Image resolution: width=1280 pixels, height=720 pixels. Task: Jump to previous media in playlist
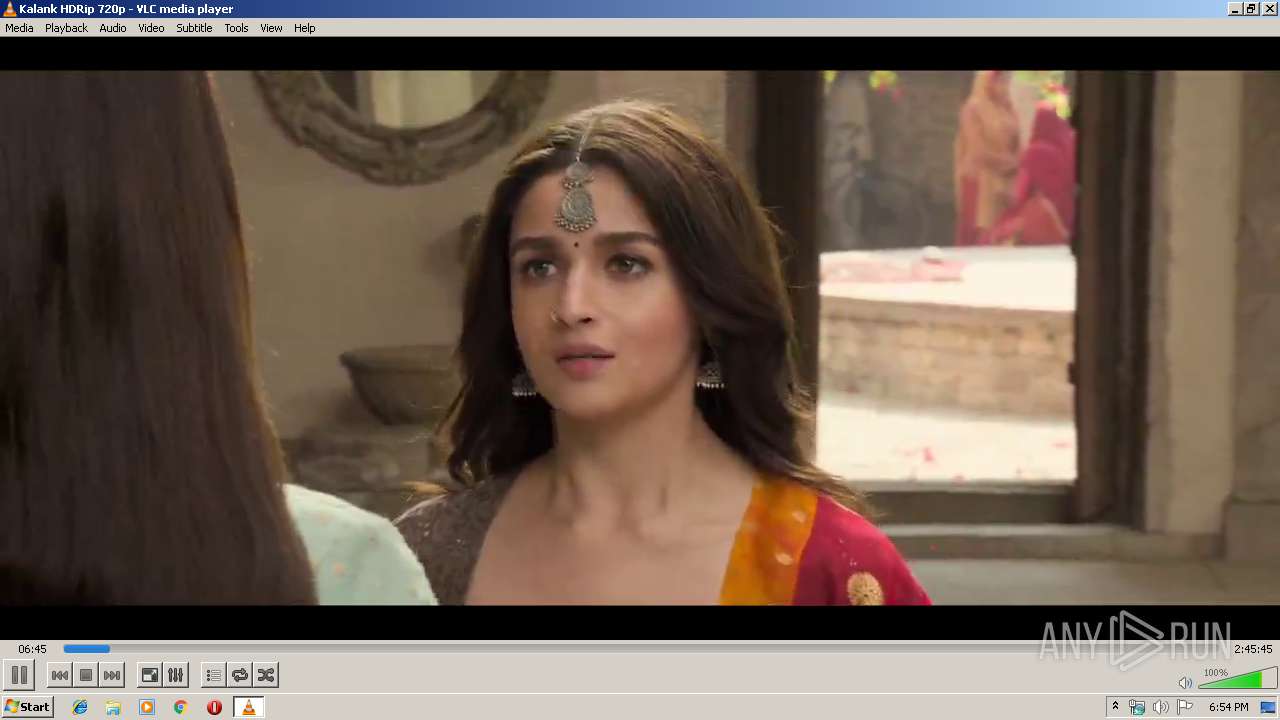[x=60, y=675]
